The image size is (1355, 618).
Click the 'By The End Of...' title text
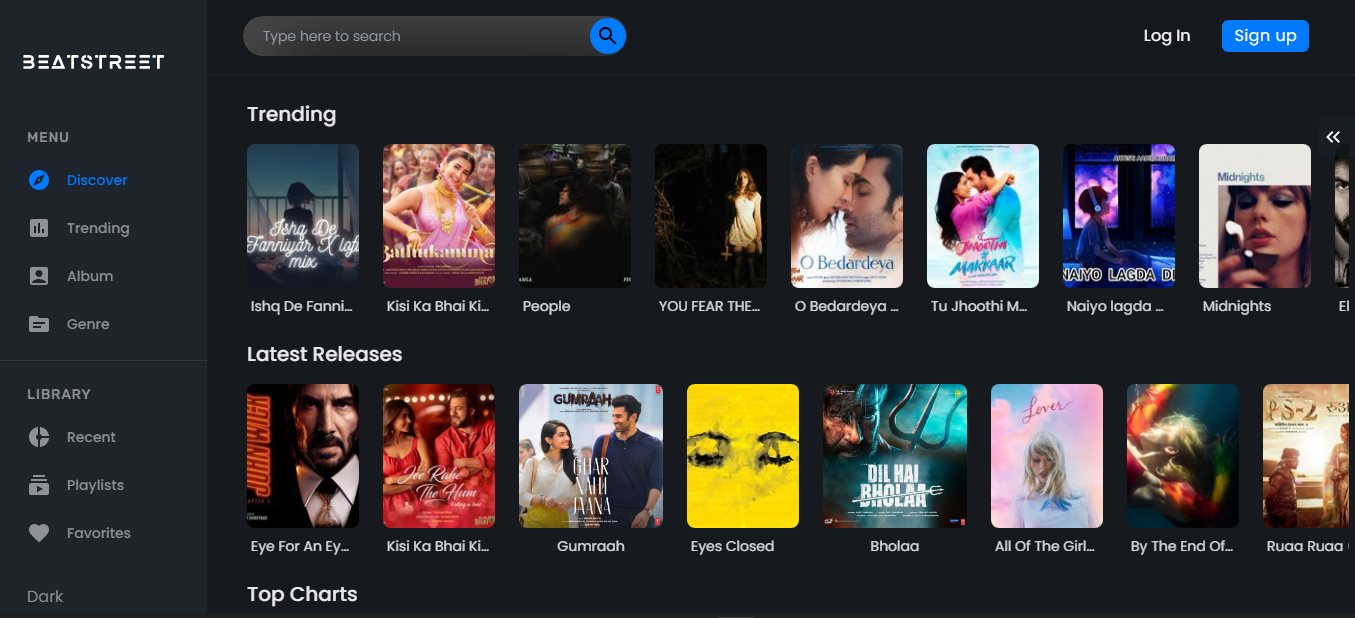1181,546
